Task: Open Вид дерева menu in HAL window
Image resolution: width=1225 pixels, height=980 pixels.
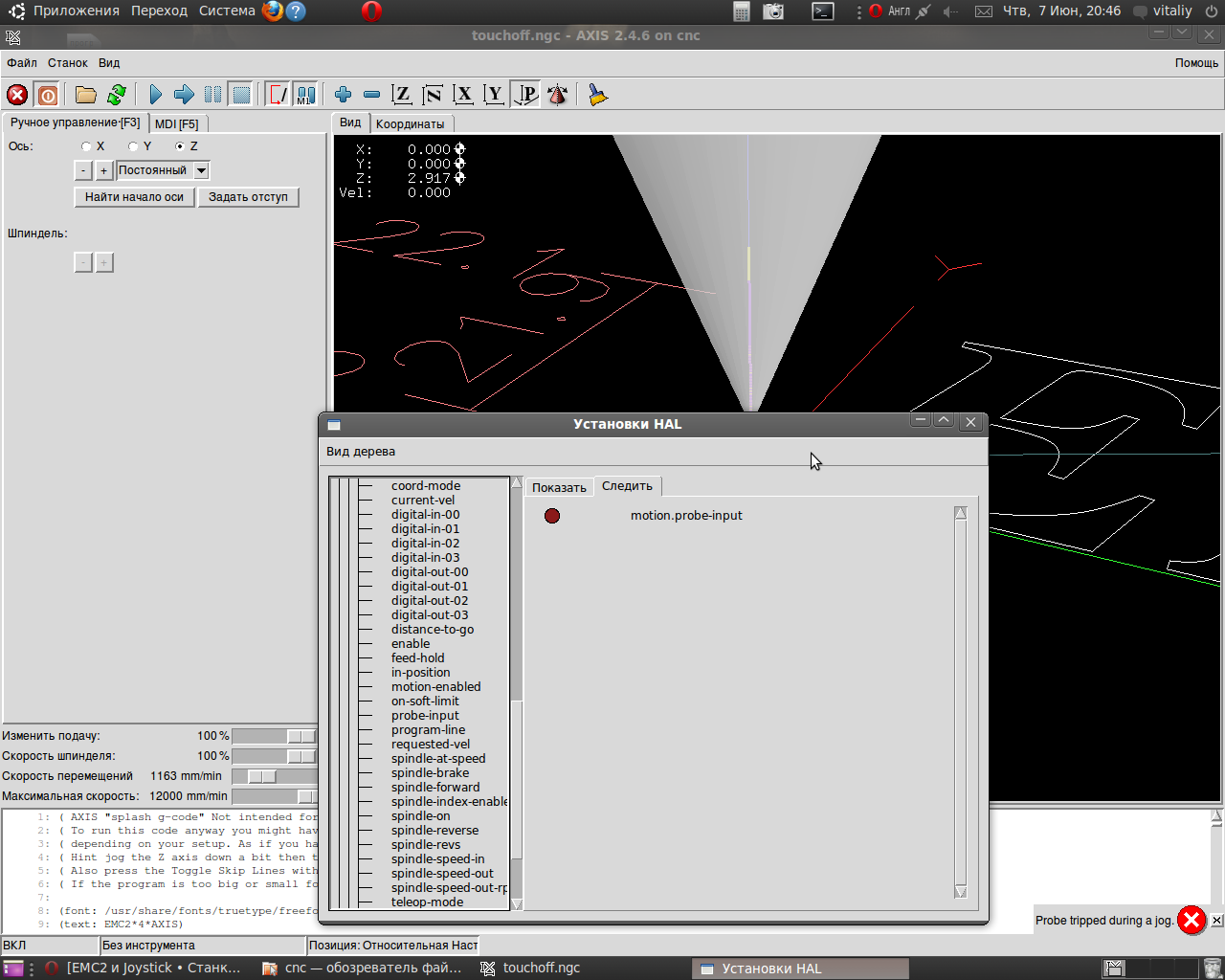Action: pos(361,452)
